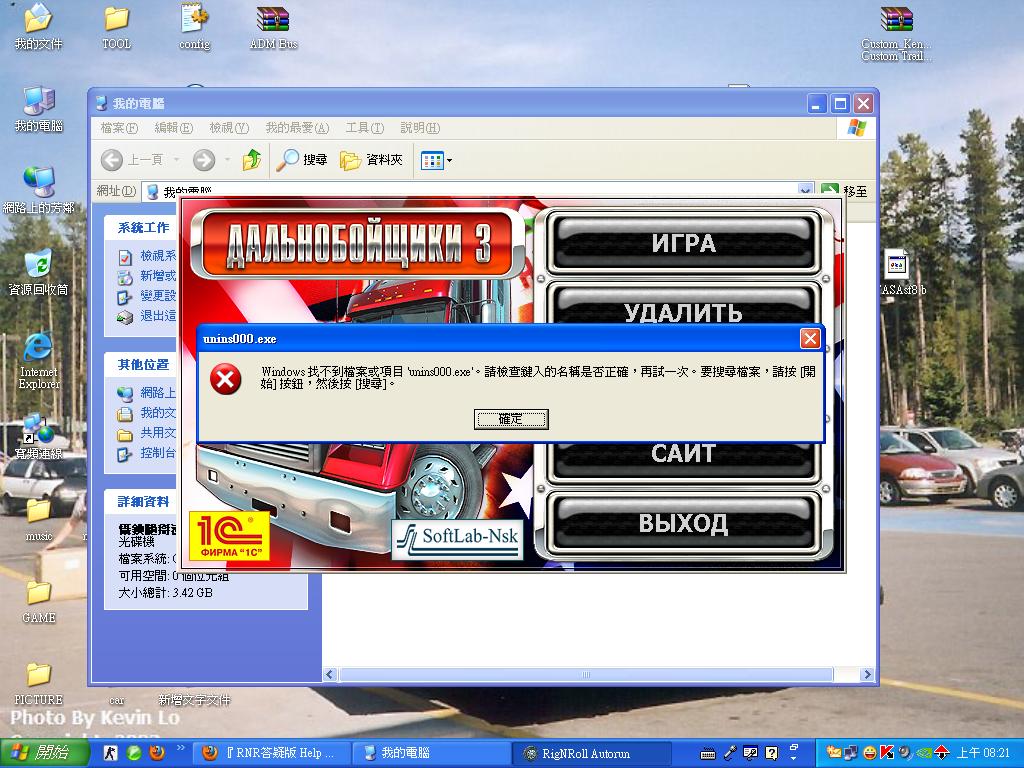Image resolution: width=1024 pixels, height=768 pixels.
Task: Click 檢視系統資訊 link in 系統工作 panel
Action: point(148,256)
